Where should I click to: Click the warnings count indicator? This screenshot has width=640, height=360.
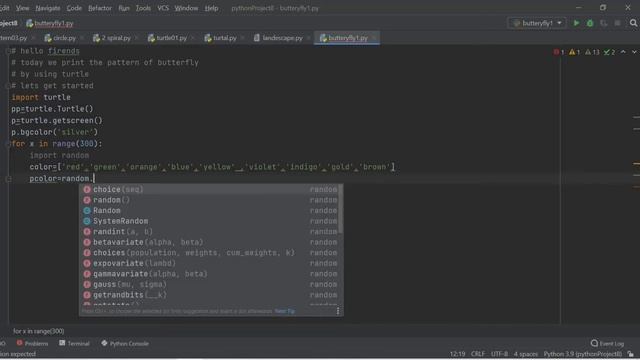[574, 52]
